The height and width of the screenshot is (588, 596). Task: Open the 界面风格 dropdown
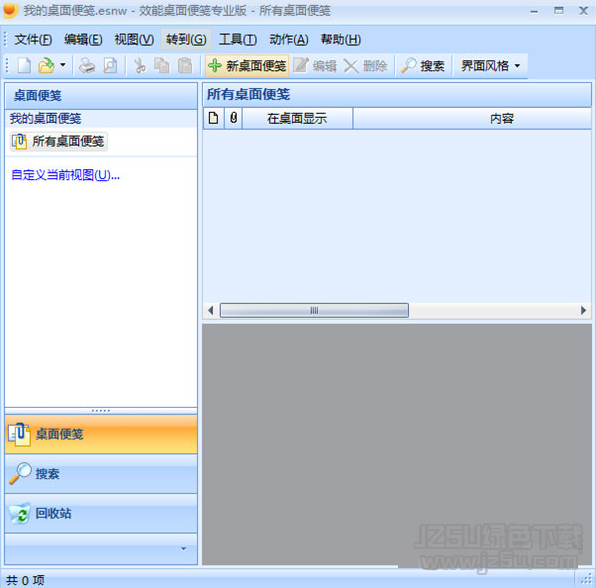pyautogui.click(x=490, y=66)
